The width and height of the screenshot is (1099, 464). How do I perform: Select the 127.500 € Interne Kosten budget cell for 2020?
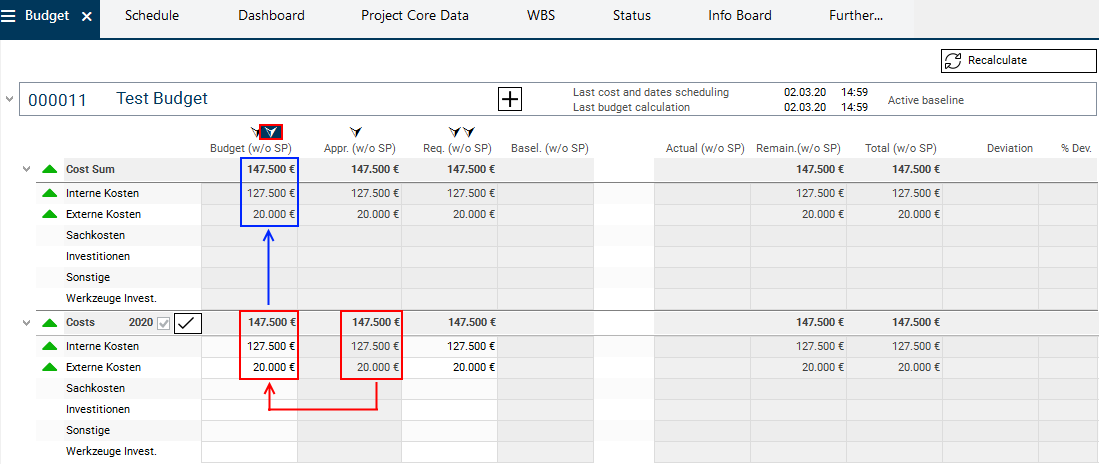coord(271,346)
